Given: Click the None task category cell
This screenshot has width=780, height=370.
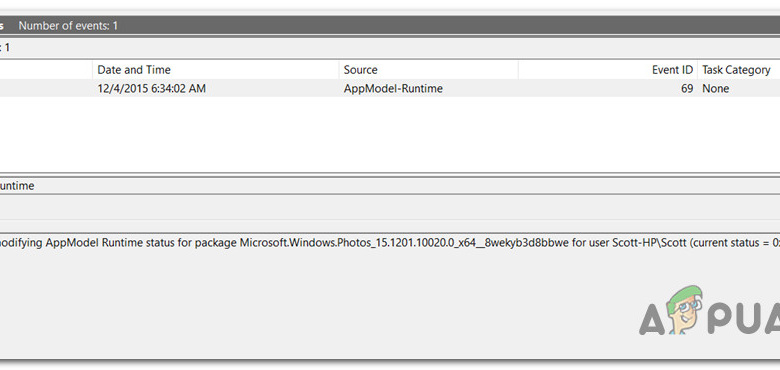Looking at the screenshot, I should (715, 89).
